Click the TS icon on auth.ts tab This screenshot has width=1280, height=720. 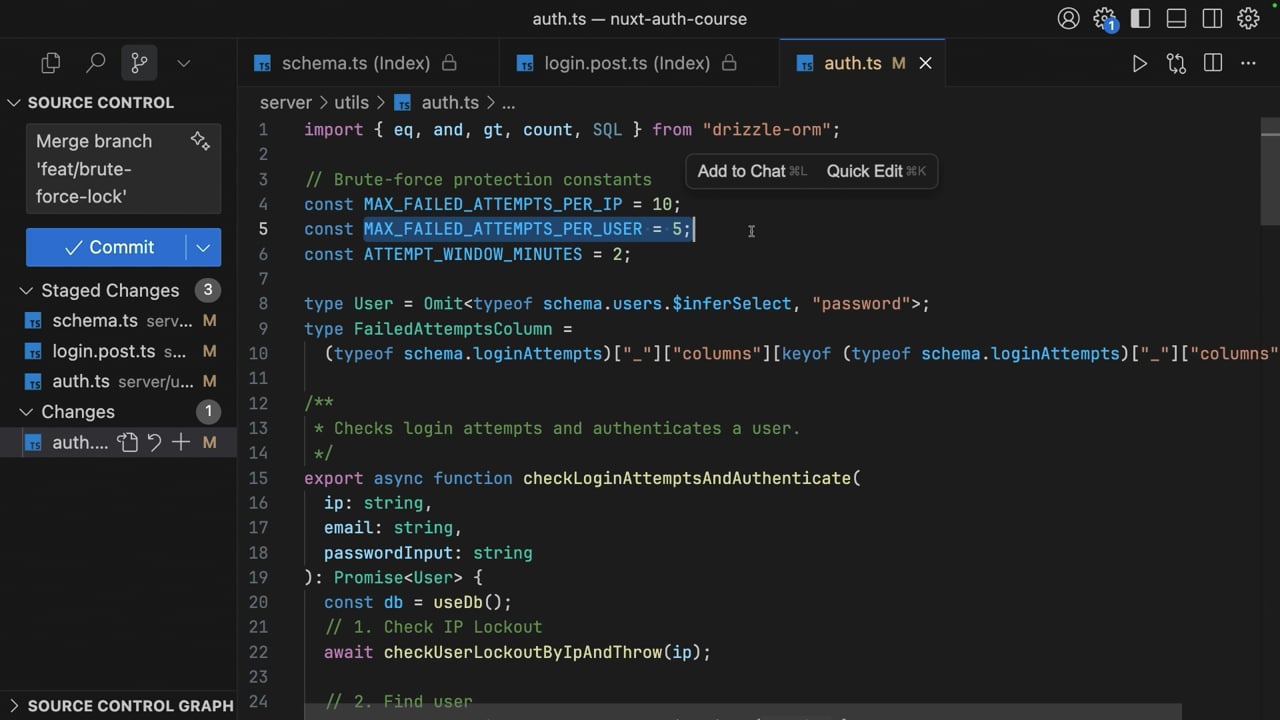[805, 63]
